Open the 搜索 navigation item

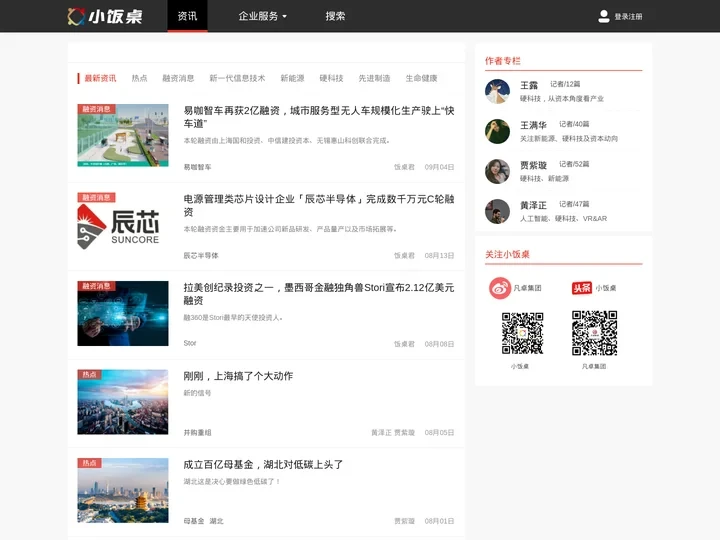[335, 16]
